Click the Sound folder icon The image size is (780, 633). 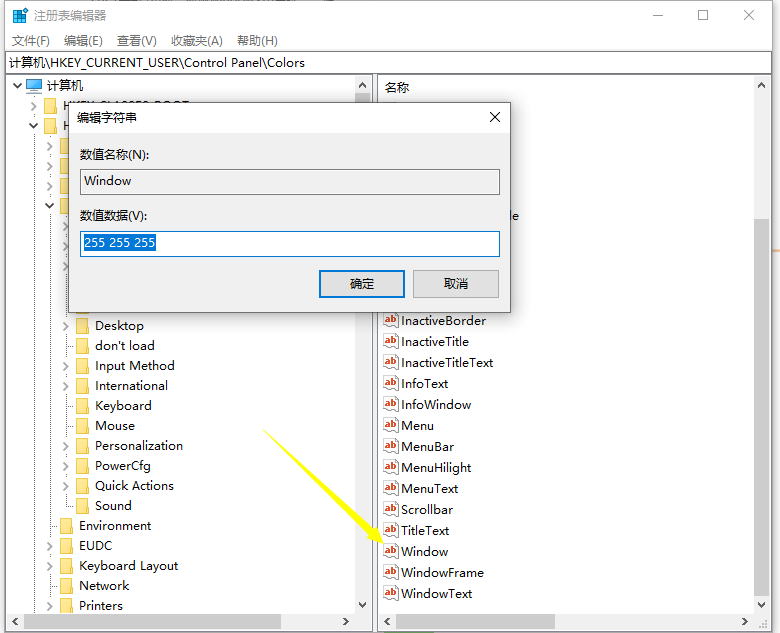point(82,506)
